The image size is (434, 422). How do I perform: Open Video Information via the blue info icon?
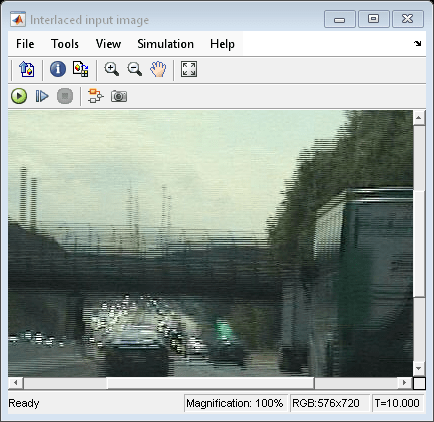coord(58,69)
